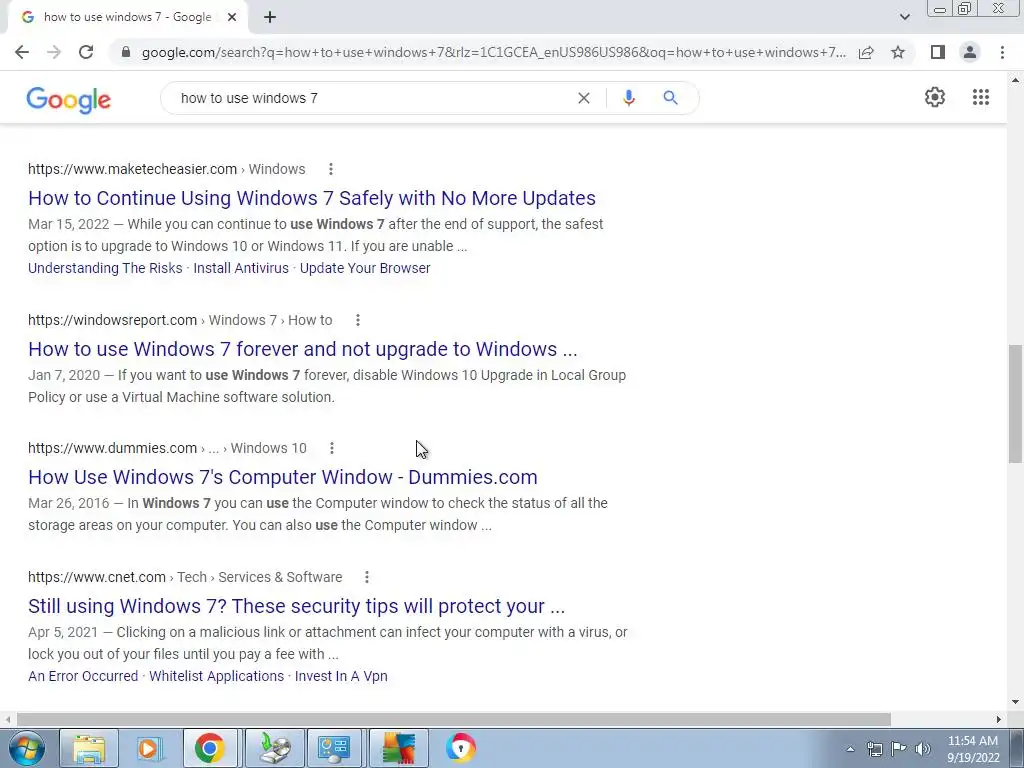
Task: Open the Control Panel taskbar item
Action: [334, 748]
